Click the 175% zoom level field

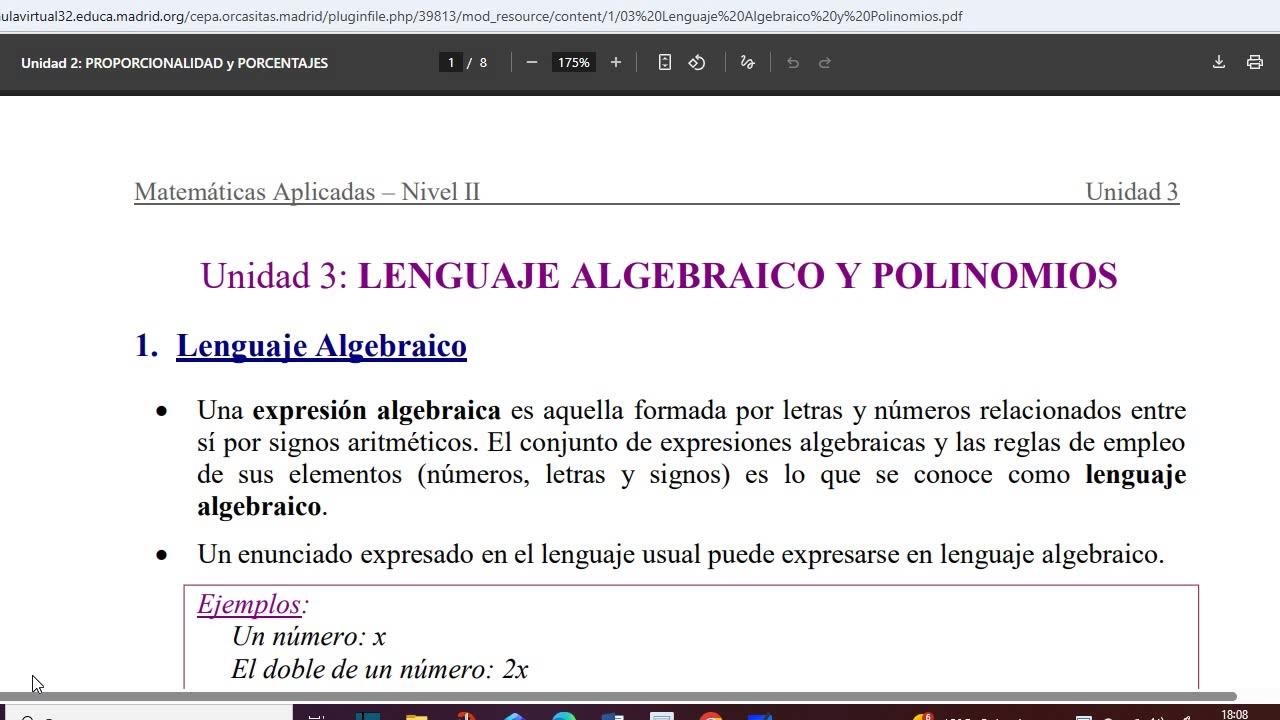tap(574, 62)
